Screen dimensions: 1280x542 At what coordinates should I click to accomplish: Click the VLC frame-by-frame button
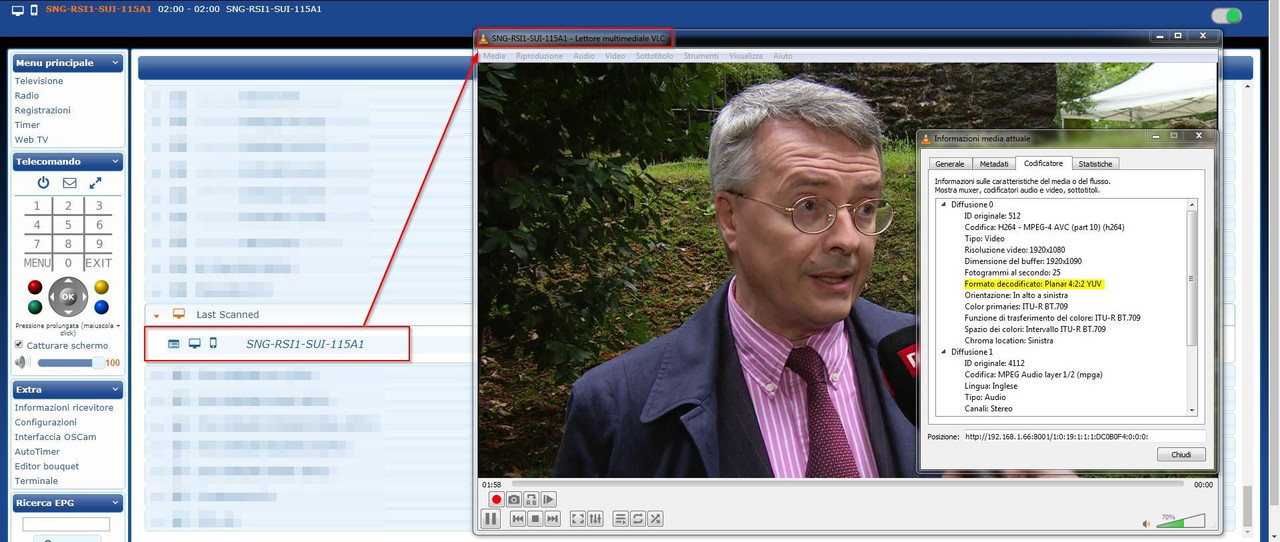(550, 499)
